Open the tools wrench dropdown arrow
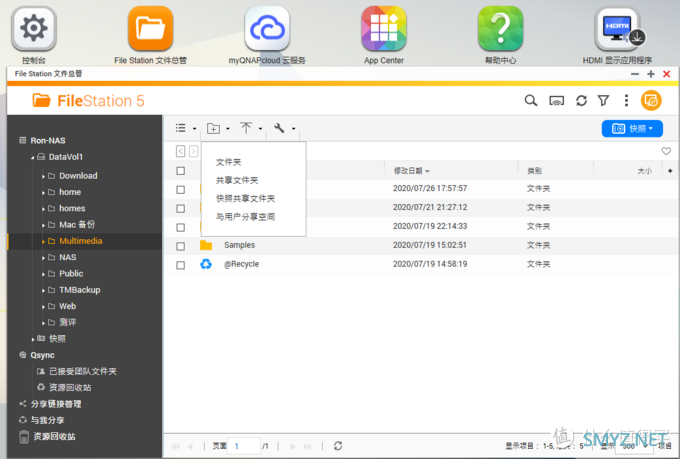Screen dimensions: 680x459 pyautogui.click(x=294, y=128)
